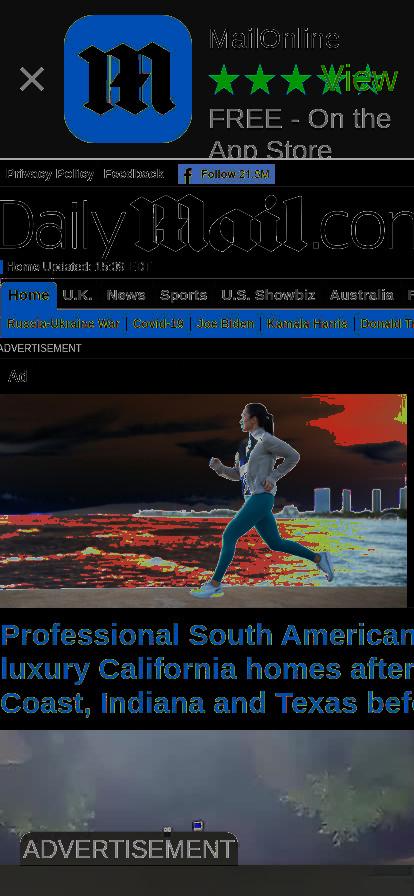Tap the MailOnline app icon

(x=128, y=79)
